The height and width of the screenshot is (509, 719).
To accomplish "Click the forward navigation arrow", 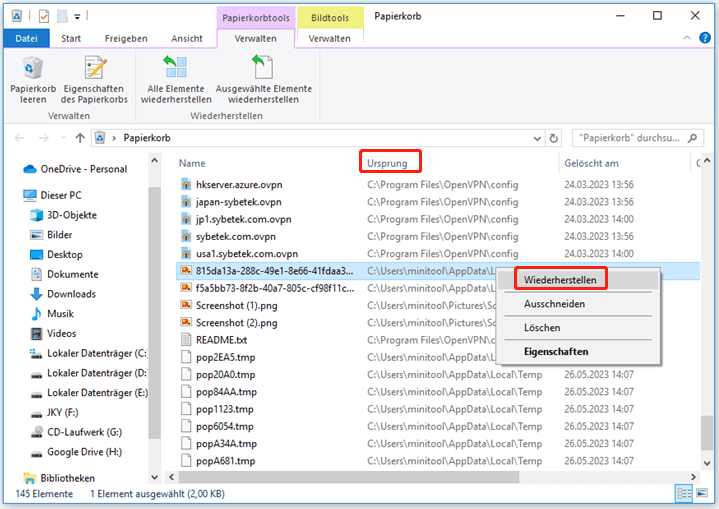I will click(44, 138).
